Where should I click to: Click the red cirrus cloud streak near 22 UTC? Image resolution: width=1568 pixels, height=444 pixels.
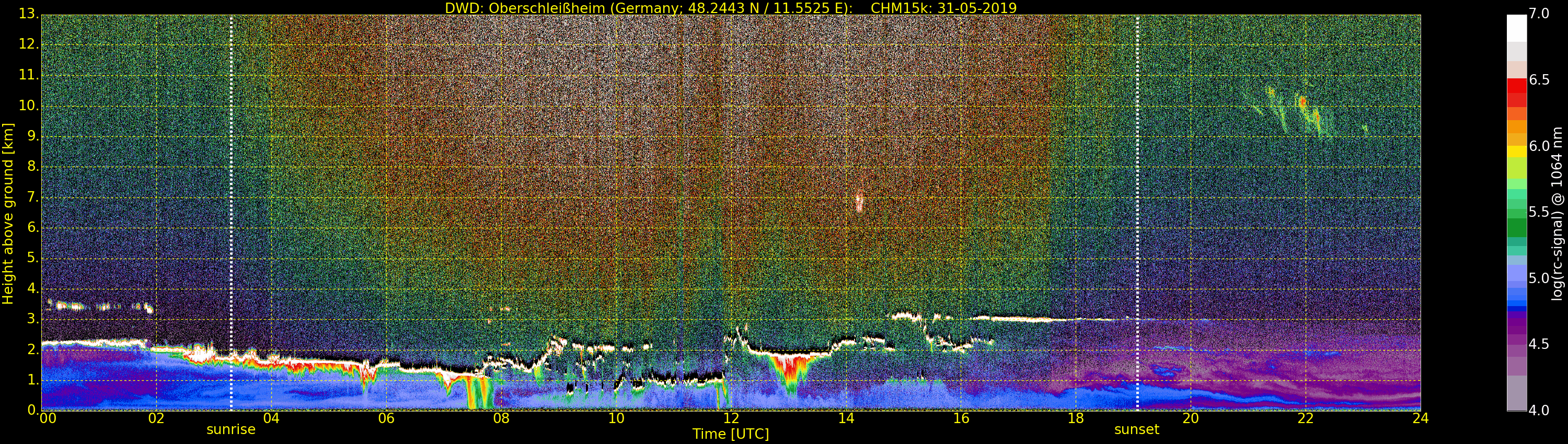tap(1302, 102)
